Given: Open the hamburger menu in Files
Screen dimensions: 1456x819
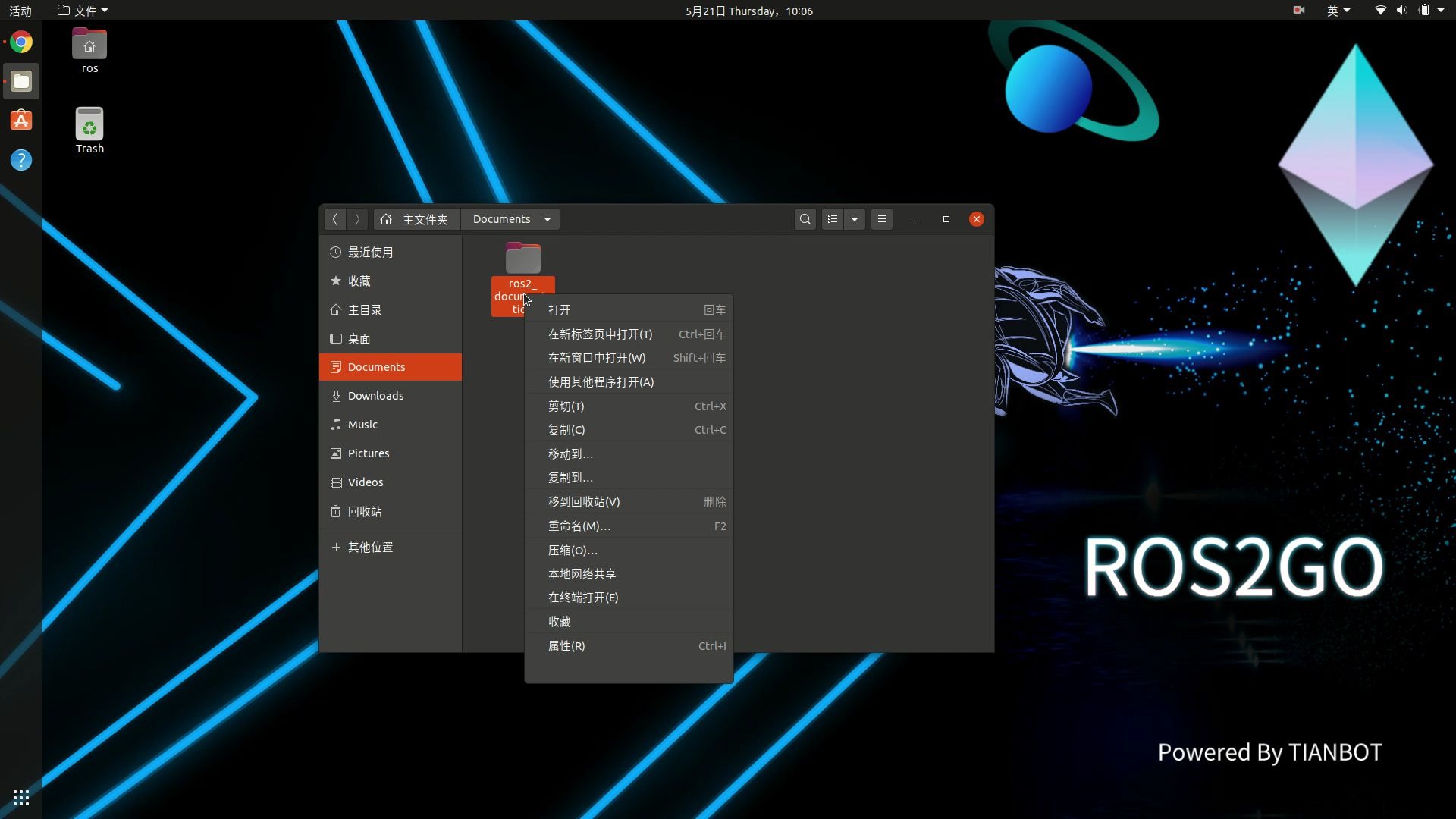Looking at the screenshot, I should pos(882,219).
